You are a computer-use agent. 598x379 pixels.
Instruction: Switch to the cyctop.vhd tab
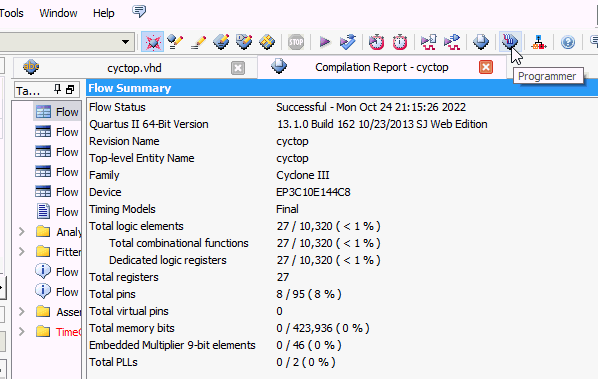[134, 68]
